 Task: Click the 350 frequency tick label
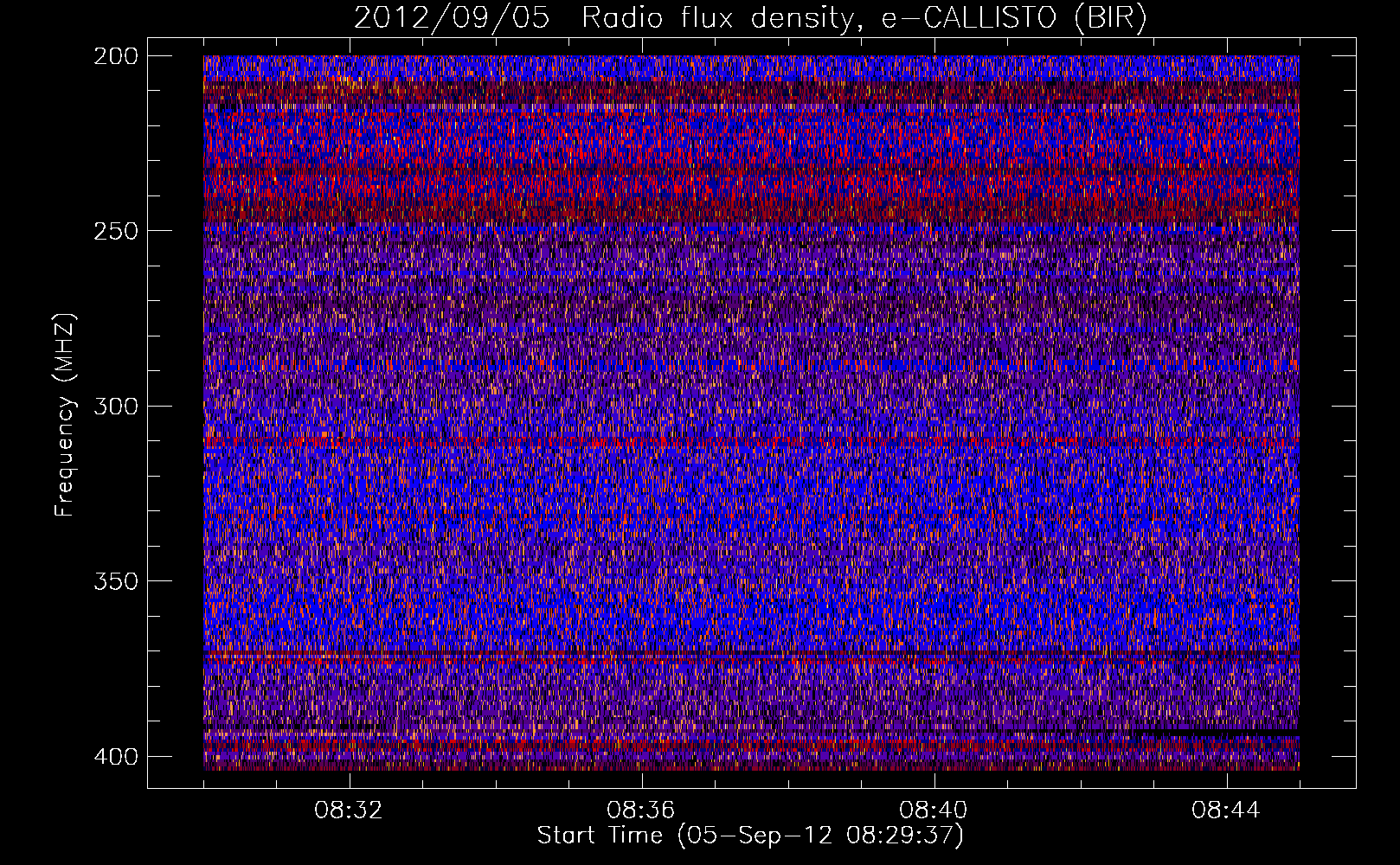pyautogui.click(x=115, y=580)
